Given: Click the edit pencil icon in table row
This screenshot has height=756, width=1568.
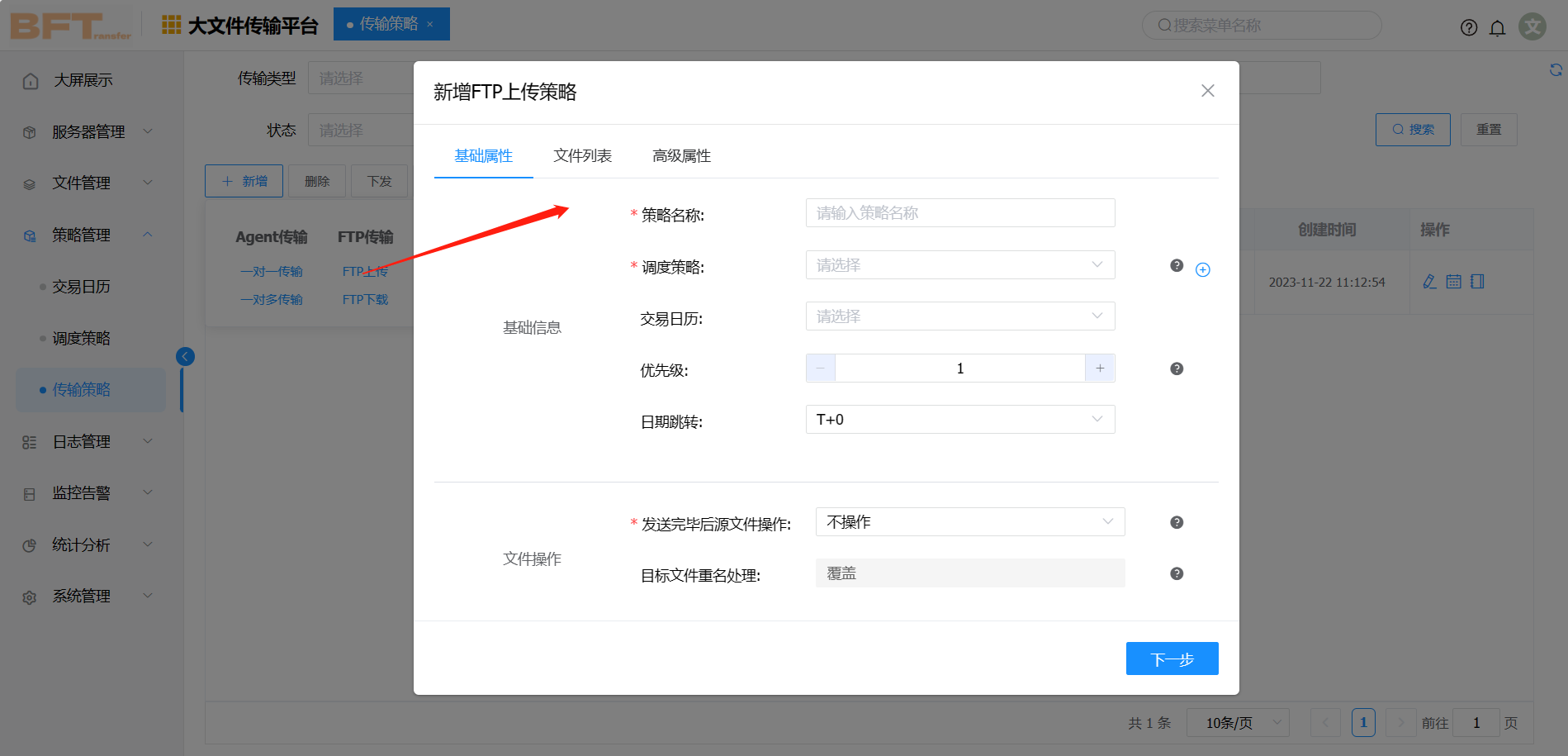Looking at the screenshot, I should pos(1430,282).
